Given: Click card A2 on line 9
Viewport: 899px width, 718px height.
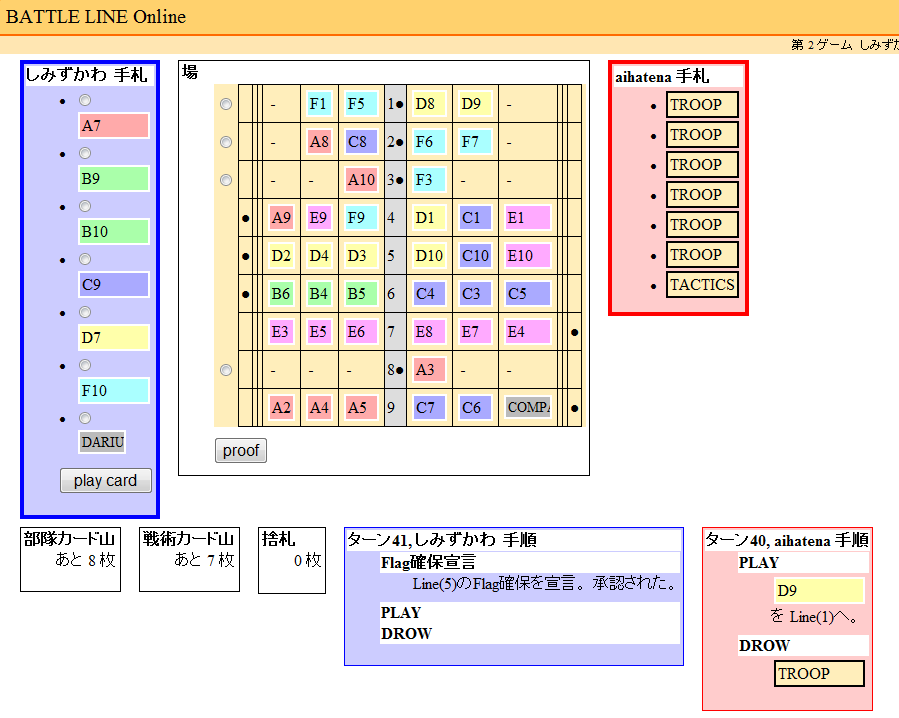Looking at the screenshot, I should pyautogui.click(x=281, y=408).
